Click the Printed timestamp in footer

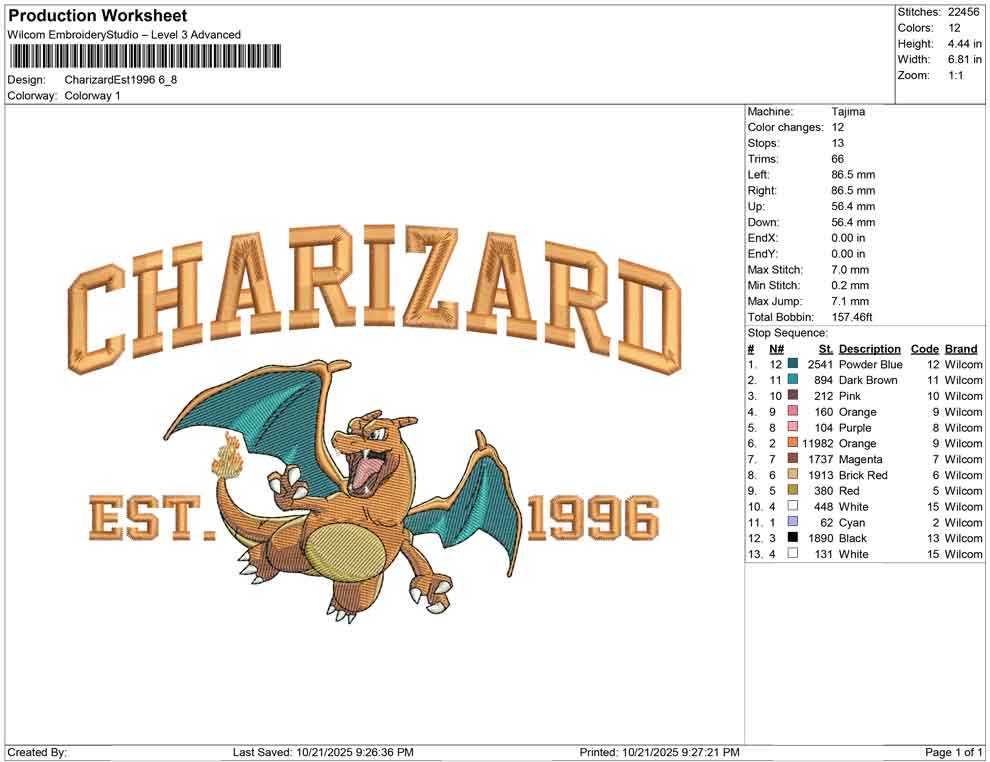coord(659,752)
